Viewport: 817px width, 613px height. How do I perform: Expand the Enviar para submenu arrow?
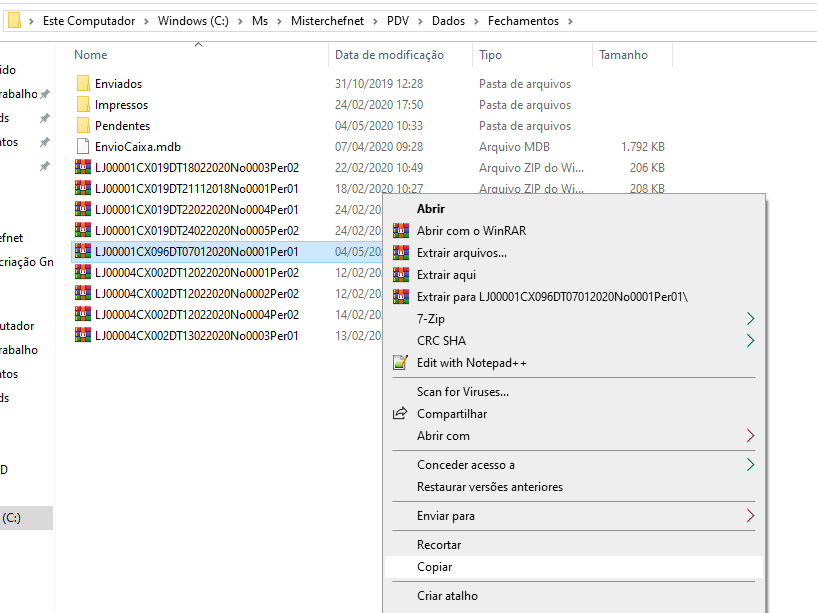pos(750,516)
